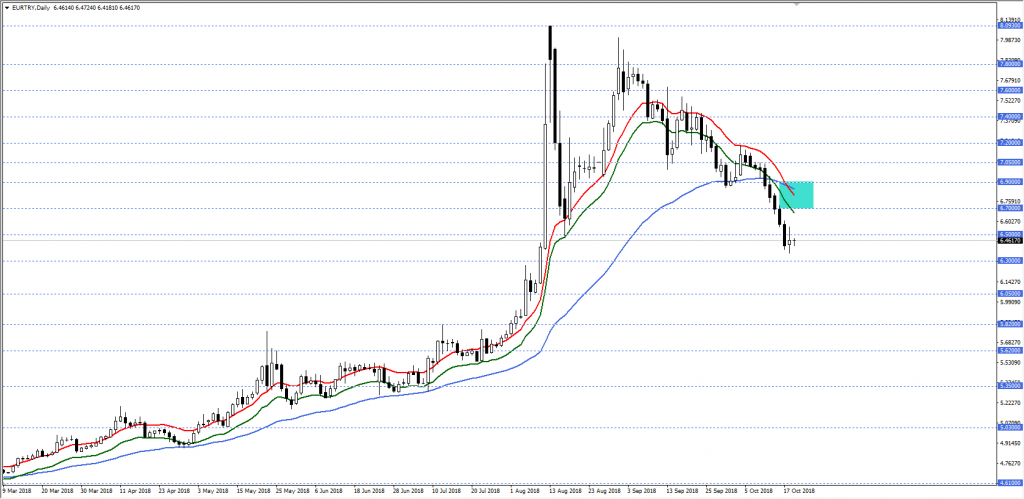Click the 4.76270 price scale value
1024x499 pixels.
(x=1010, y=462)
